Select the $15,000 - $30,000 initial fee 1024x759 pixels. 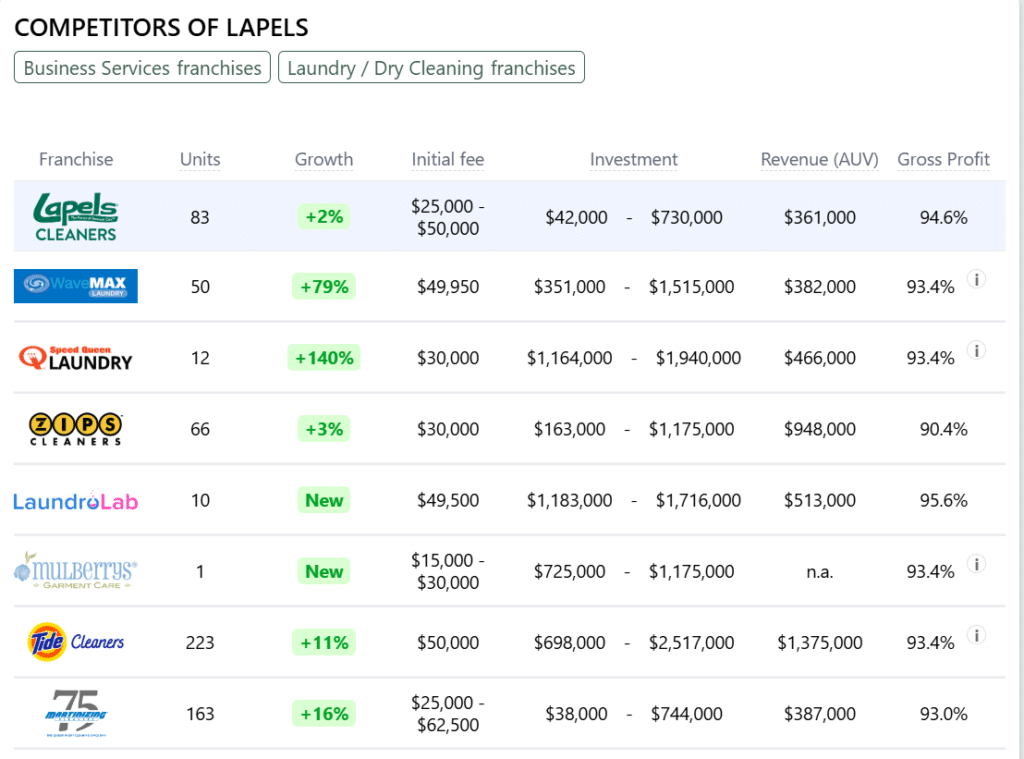448,572
